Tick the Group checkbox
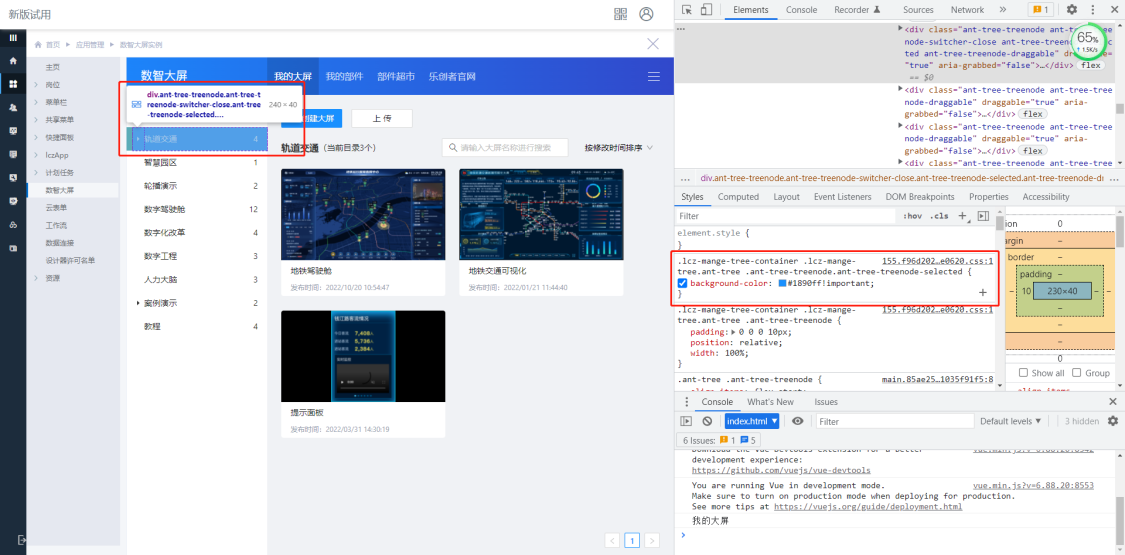This screenshot has height=555, width=1125. pos(1078,373)
